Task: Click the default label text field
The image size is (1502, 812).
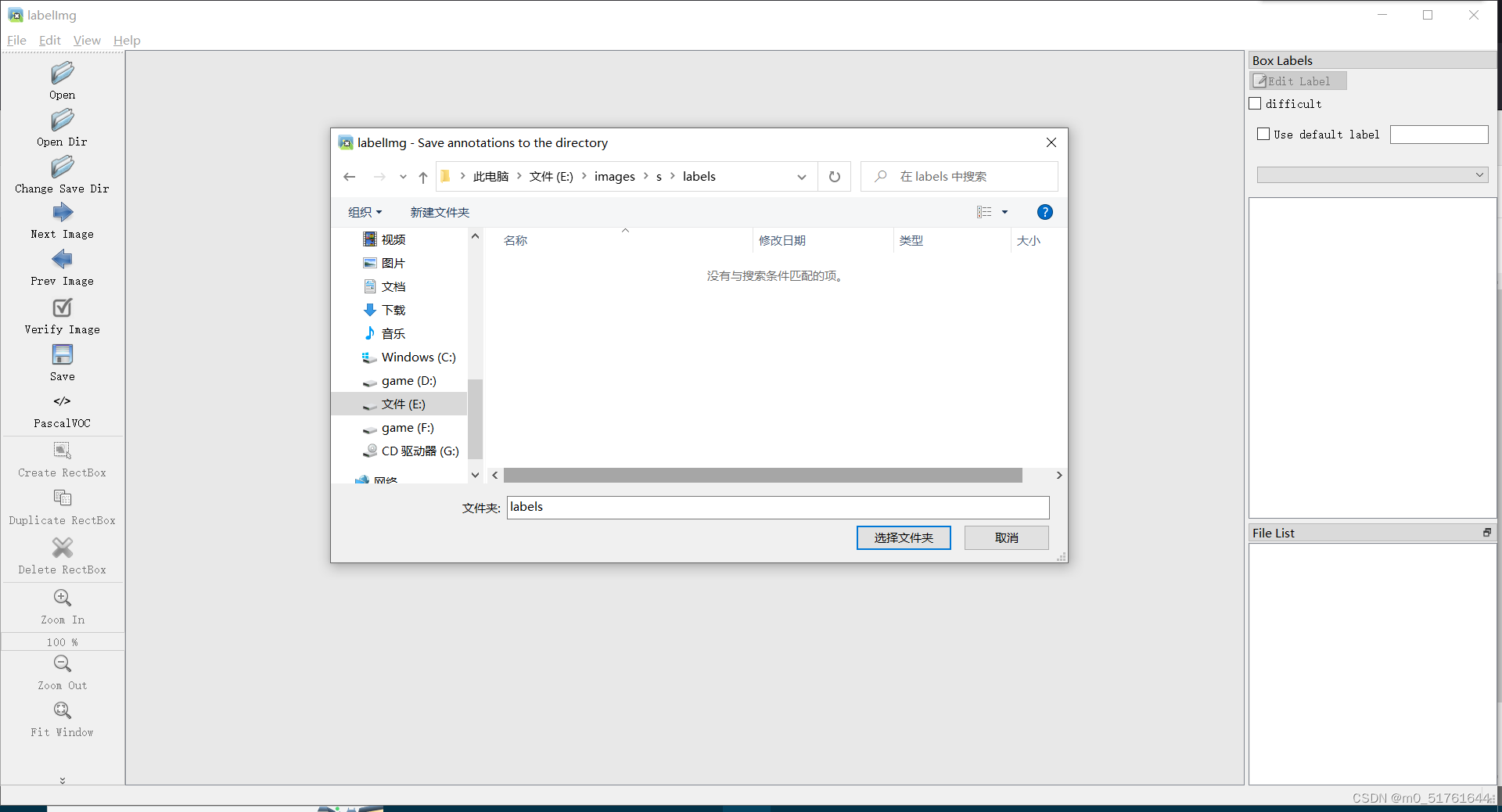Action: [1439, 135]
